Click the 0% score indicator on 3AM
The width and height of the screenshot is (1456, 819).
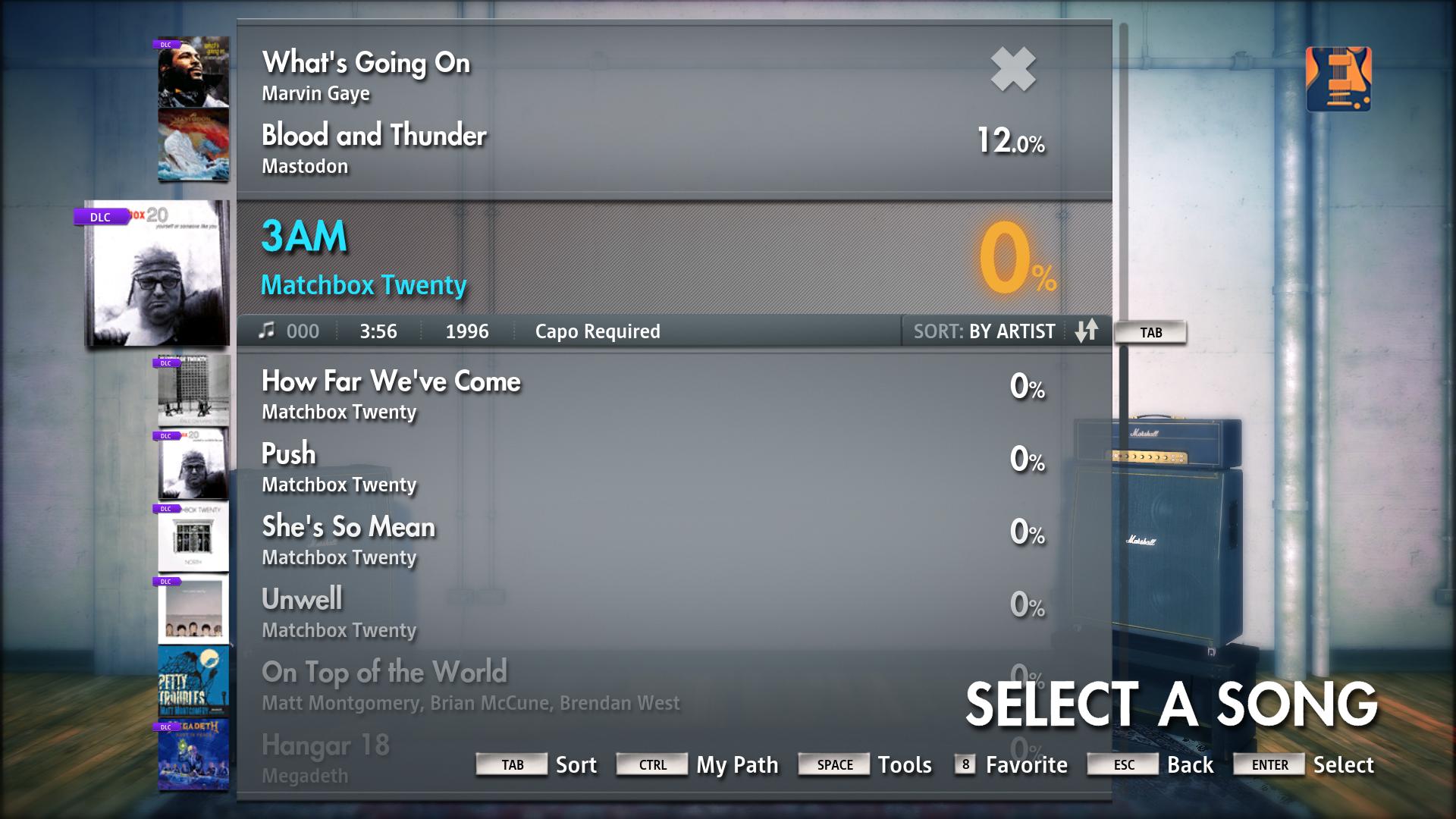(x=1005, y=260)
